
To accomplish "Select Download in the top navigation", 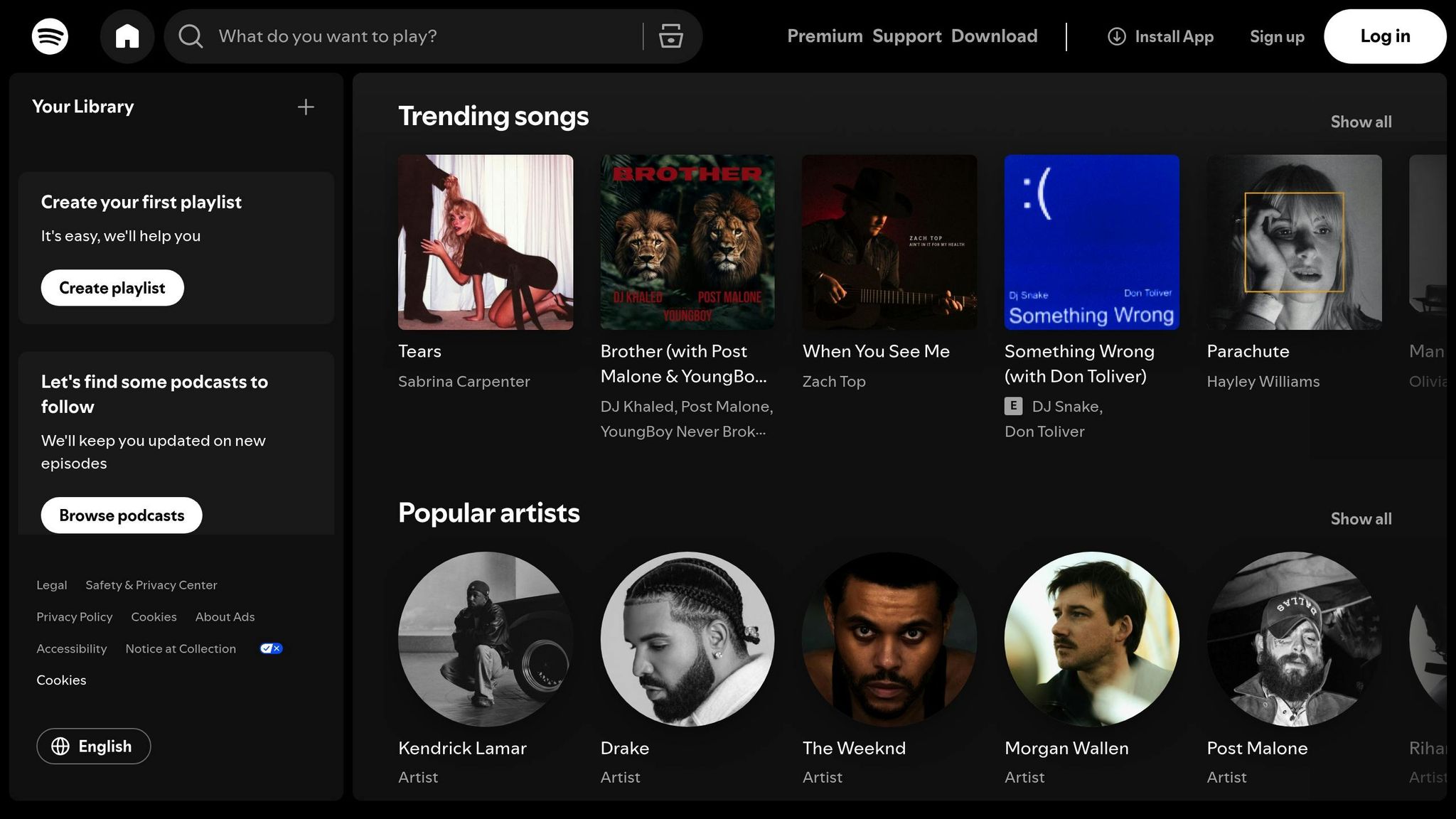I will tap(994, 36).
